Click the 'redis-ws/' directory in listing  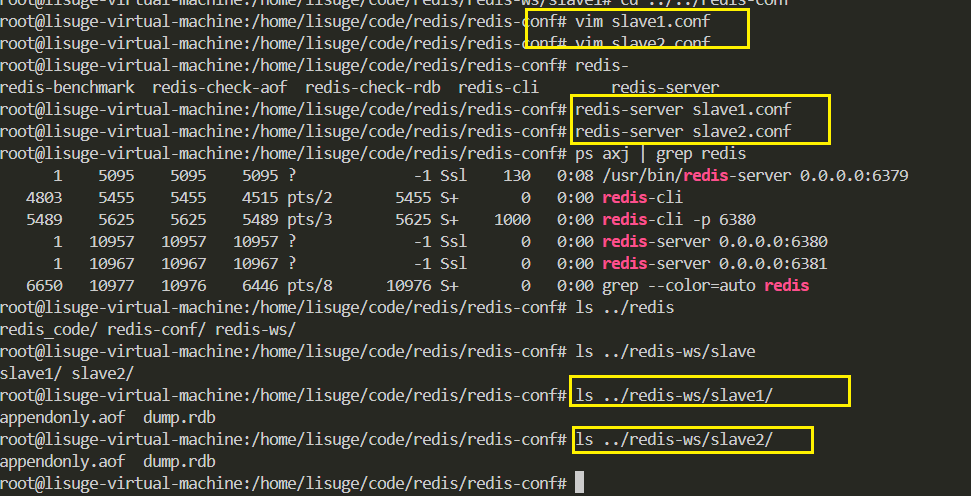(255, 330)
